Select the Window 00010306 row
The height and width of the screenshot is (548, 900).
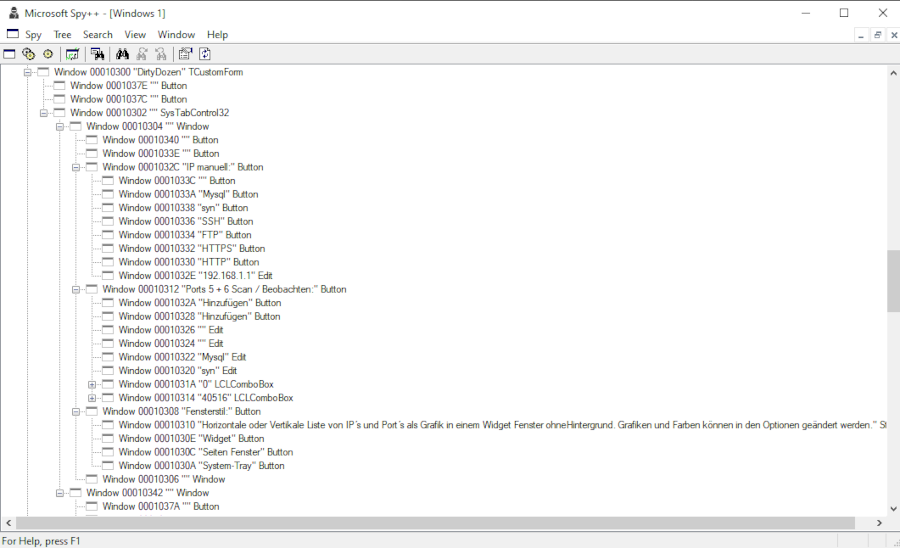(164, 479)
